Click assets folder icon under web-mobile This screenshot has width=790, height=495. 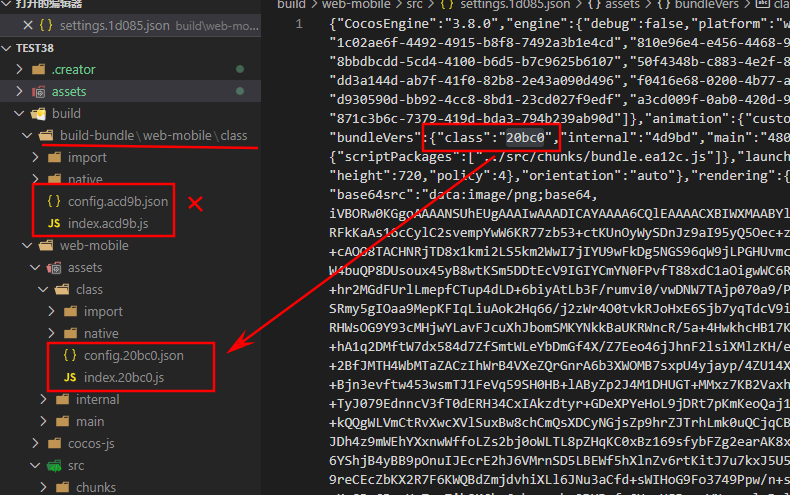(x=54, y=268)
